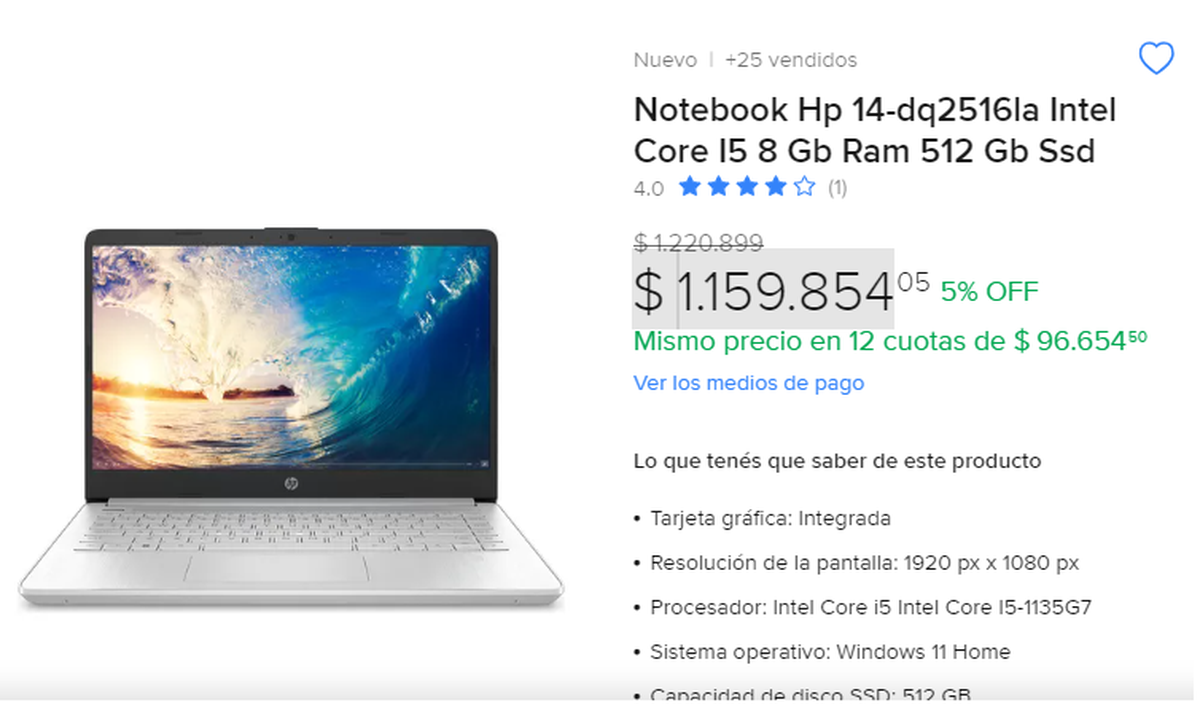1200x705 pixels.
Task: Click the Resolución de la pantalla spec line
Action: tap(865, 563)
